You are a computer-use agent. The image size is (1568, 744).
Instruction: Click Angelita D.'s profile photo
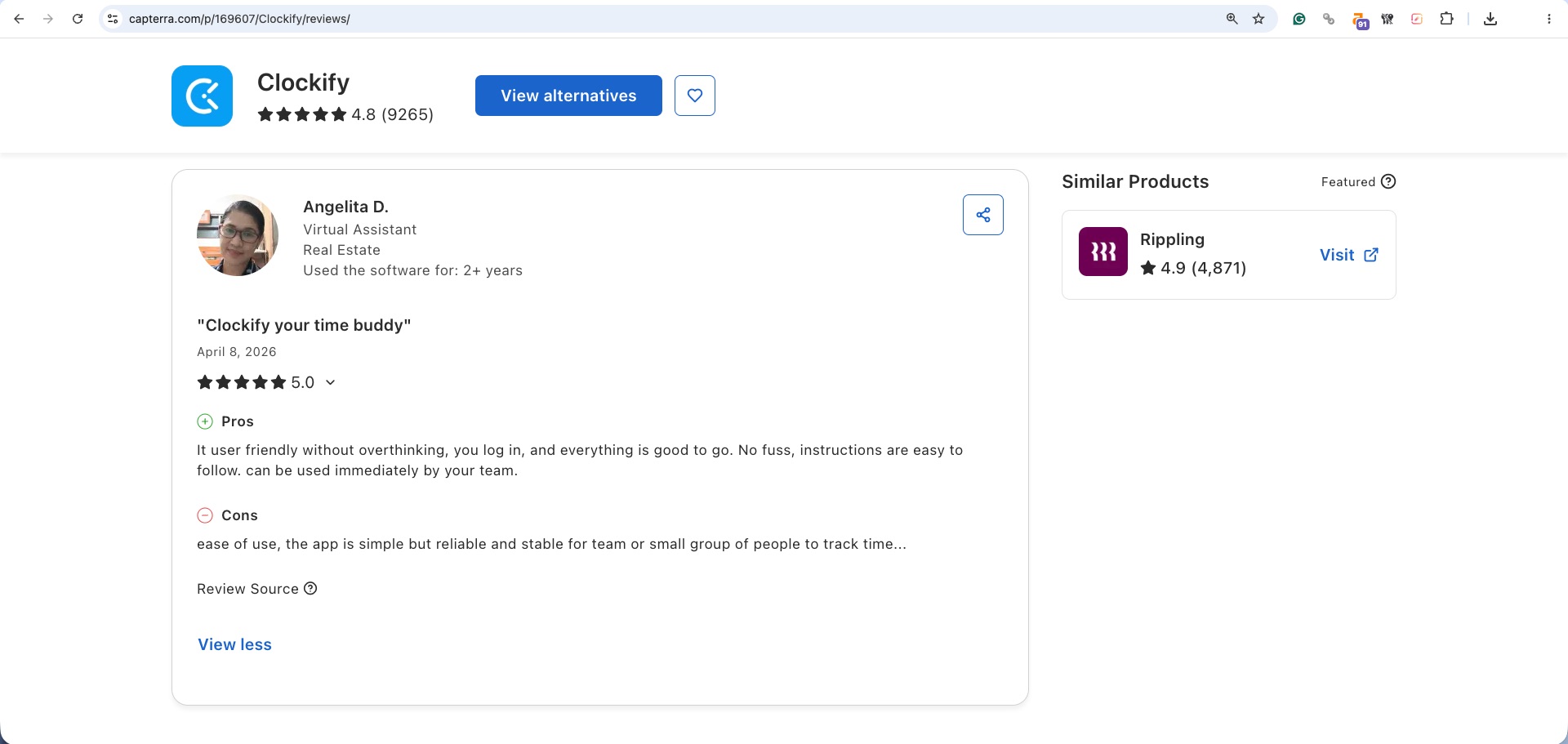pos(238,235)
